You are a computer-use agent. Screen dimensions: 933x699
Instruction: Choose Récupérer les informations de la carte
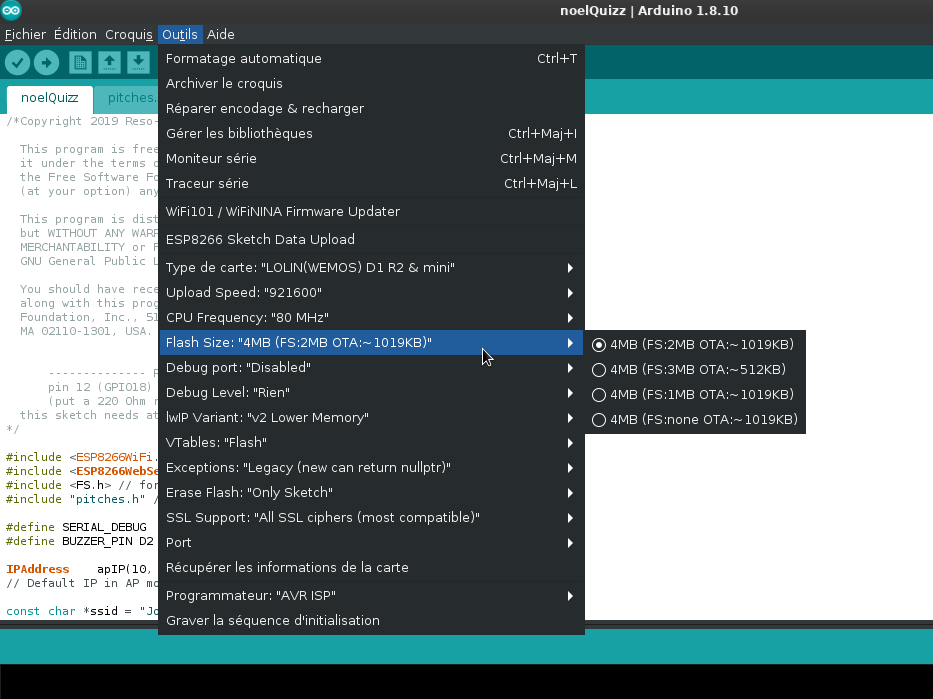(371, 568)
